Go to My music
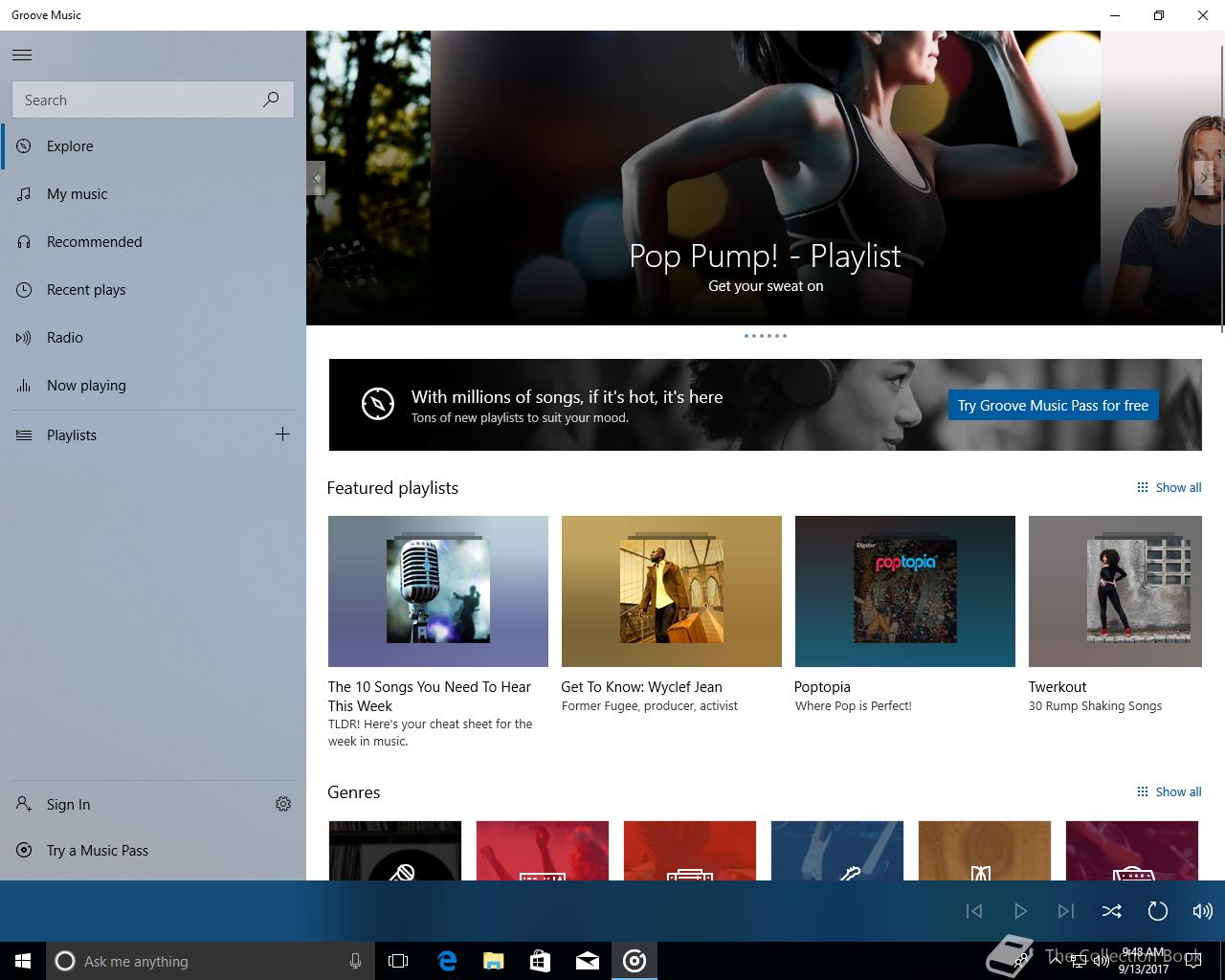 tap(153, 194)
